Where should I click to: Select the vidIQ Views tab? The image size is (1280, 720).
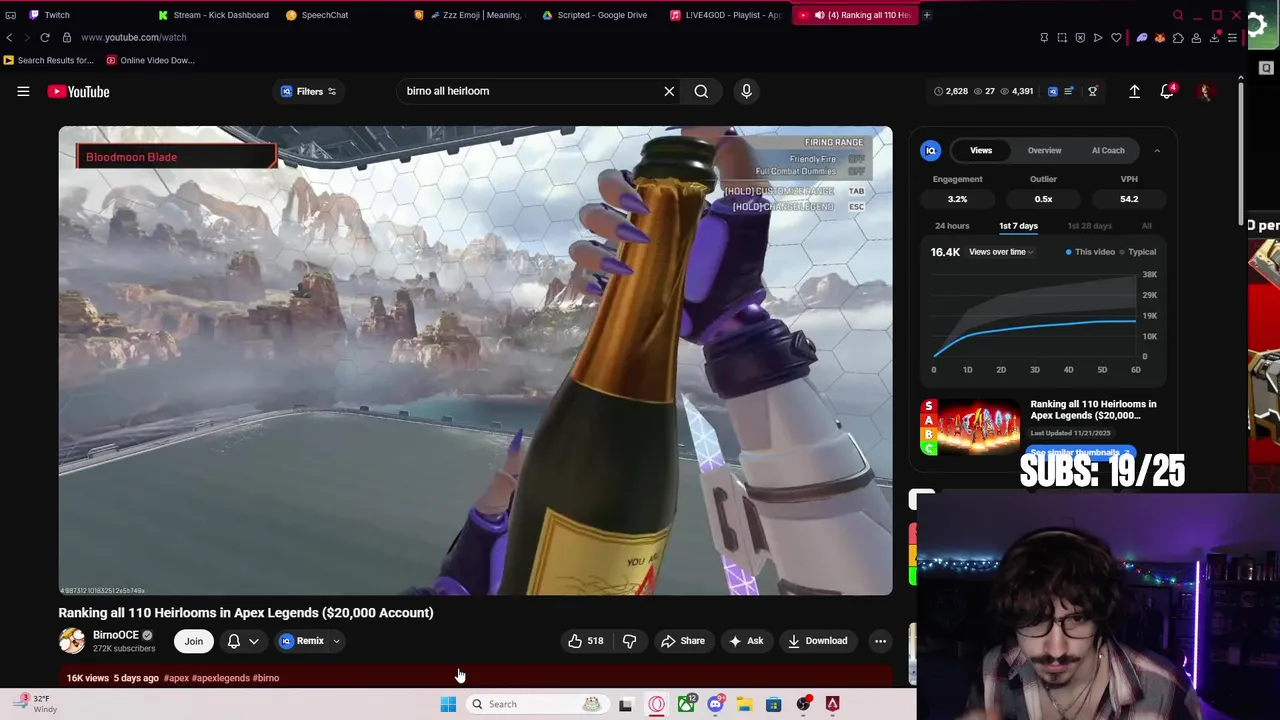[x=981, y=151]
